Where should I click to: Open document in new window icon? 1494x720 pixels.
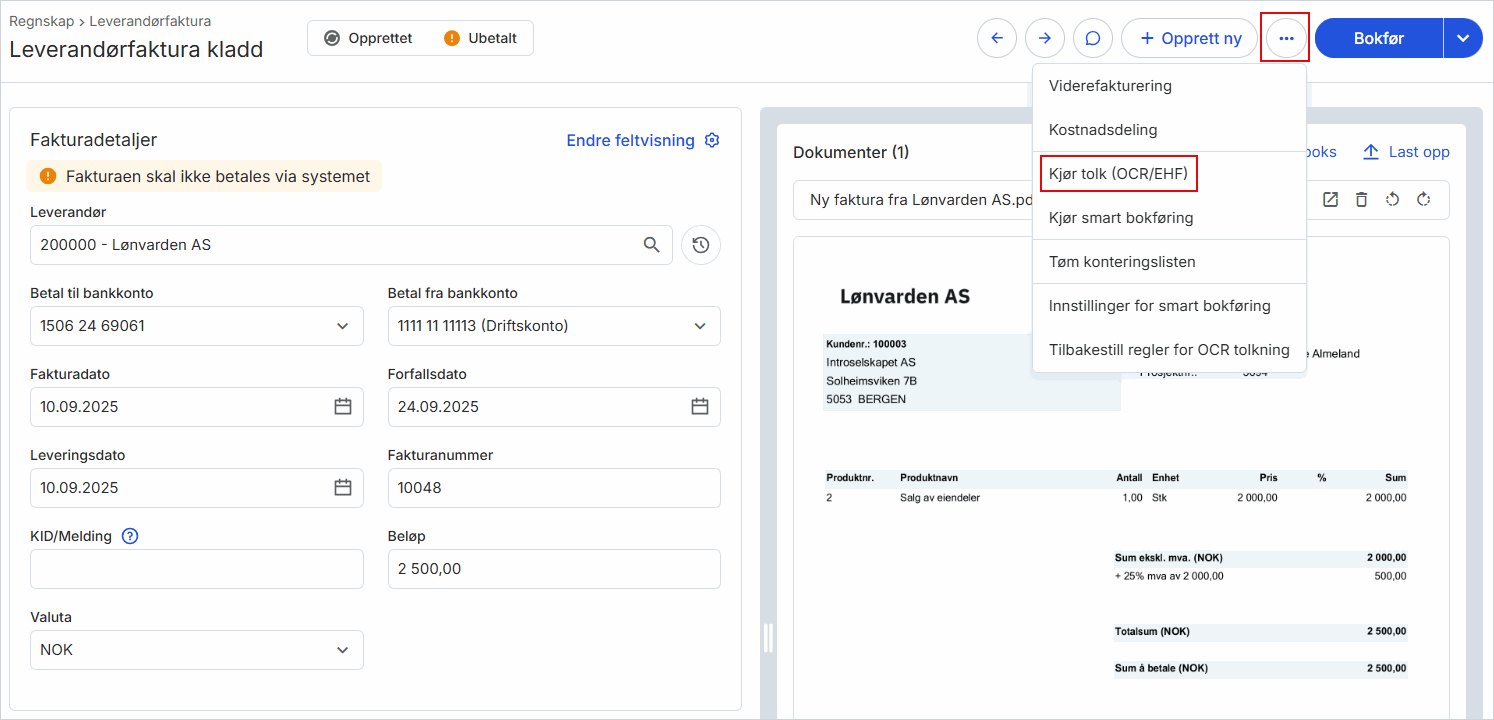(1330, 200)
